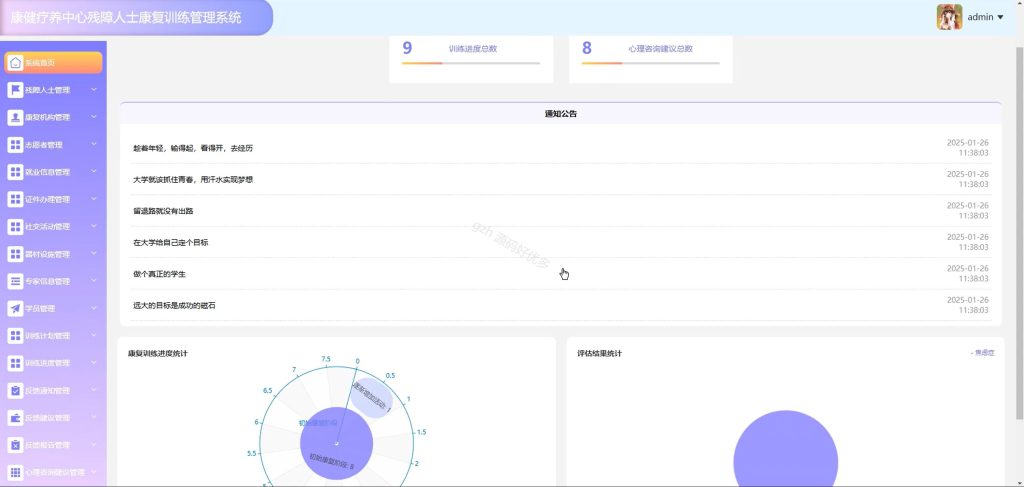This screenshot has height=487, width=1024.
Task: Click the grid icon beside 就业信息管理
Action: tap(15, 172)
